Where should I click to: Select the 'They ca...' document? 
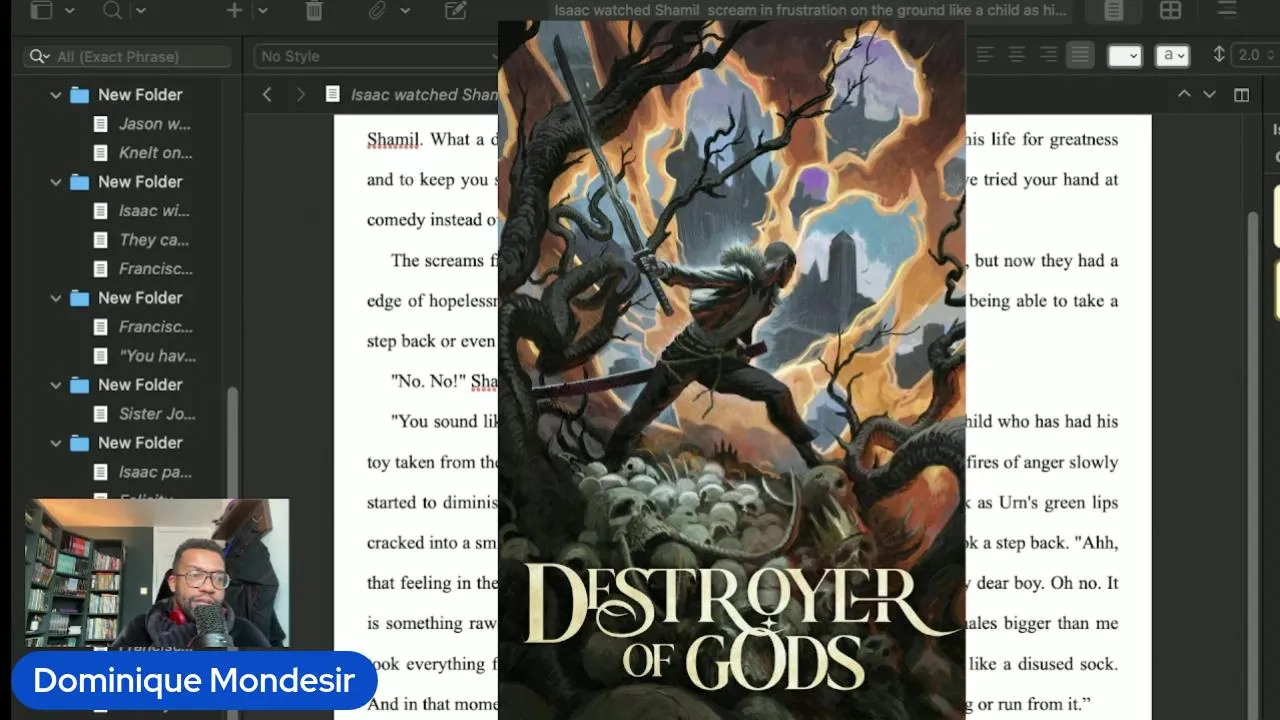154,240
